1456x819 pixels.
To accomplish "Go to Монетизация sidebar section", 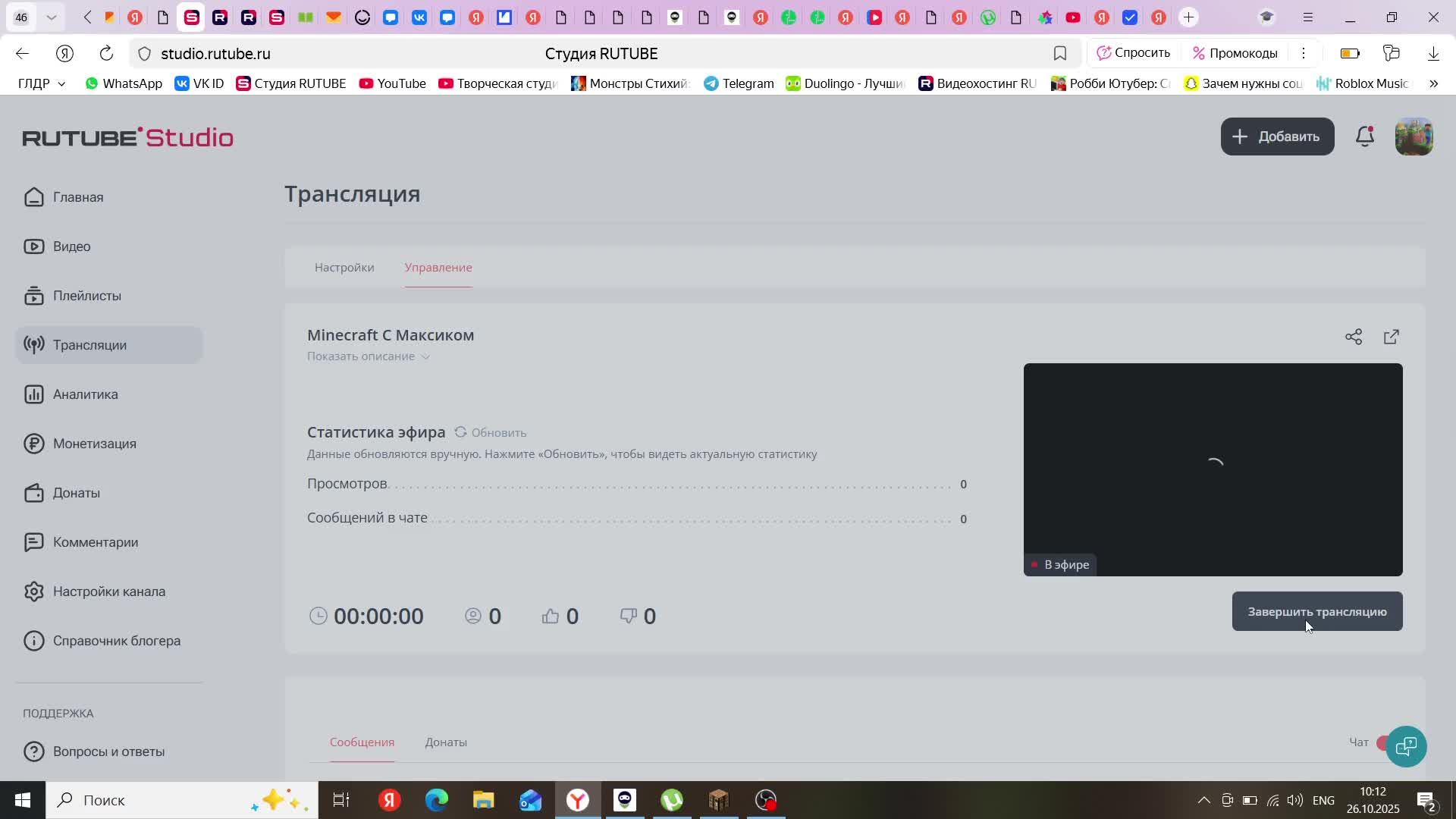I will coord(94,444).
